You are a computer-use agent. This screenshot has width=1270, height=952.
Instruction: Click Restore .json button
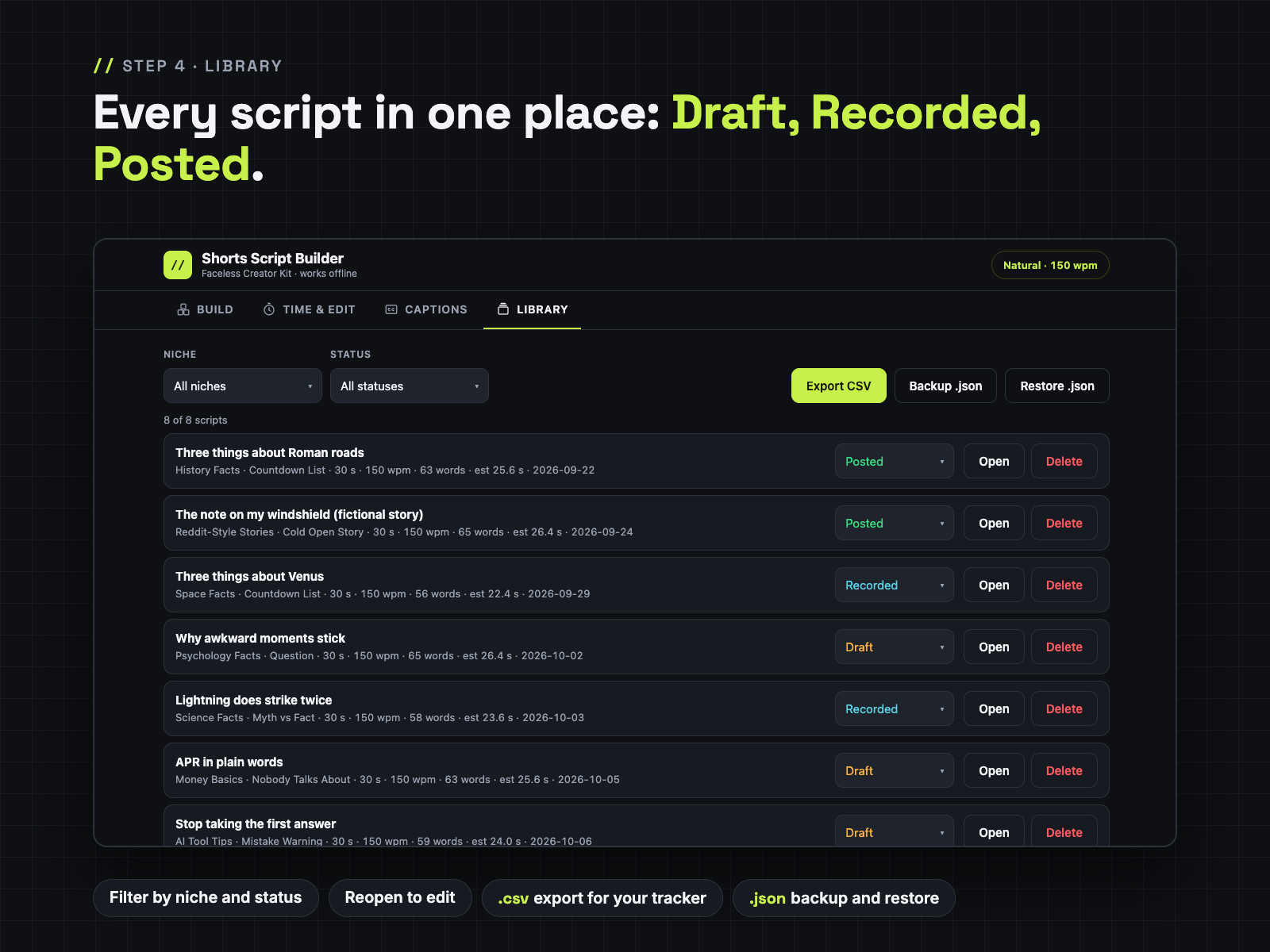pos(1057,386)
